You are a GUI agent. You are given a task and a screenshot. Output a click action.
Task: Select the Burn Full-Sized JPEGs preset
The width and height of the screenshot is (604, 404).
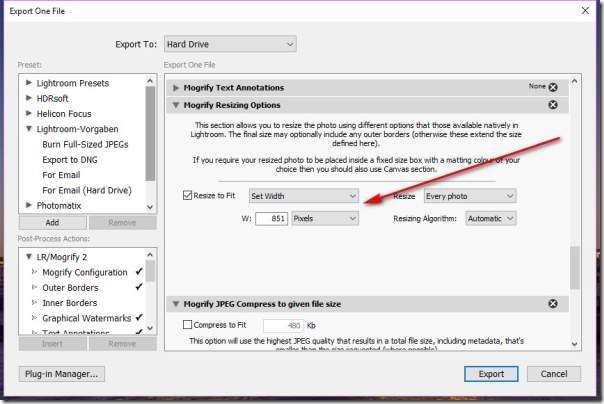[85, 144]
